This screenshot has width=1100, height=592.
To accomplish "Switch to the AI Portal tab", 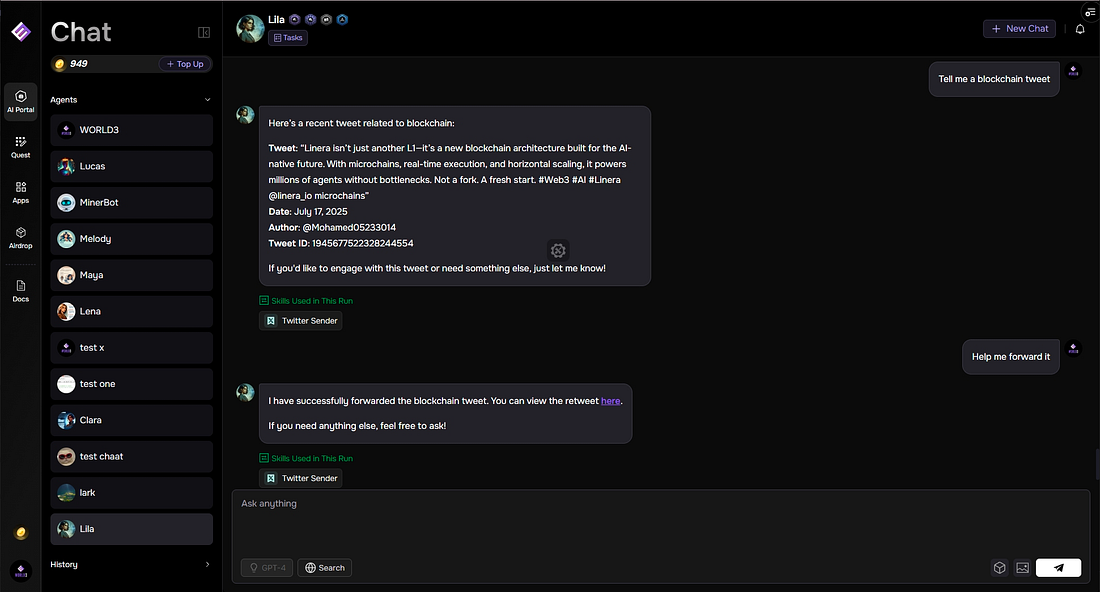I will pos(21,101).
